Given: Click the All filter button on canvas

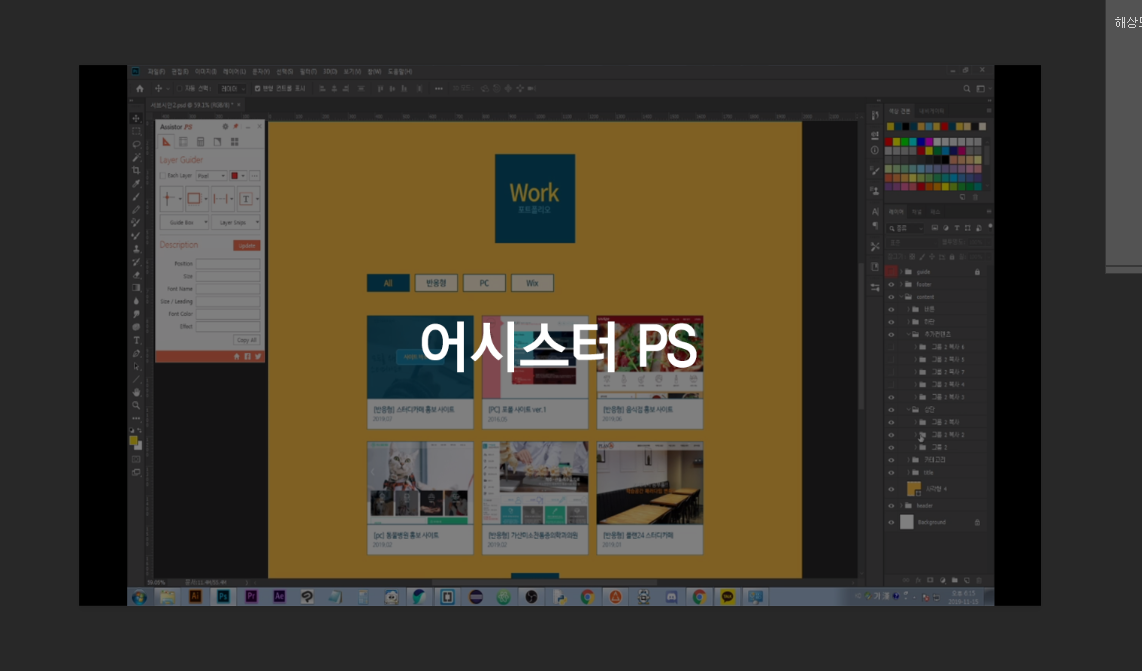Looking at the screenshot, I should pyautogui.click(x=388, y=283).
